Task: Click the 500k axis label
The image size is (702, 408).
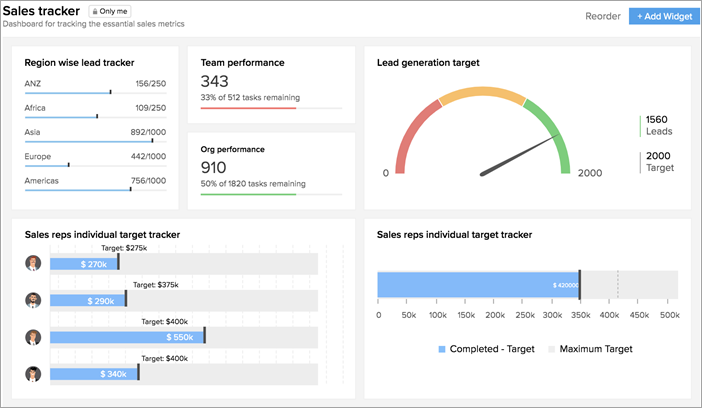Action: point(670,315)
